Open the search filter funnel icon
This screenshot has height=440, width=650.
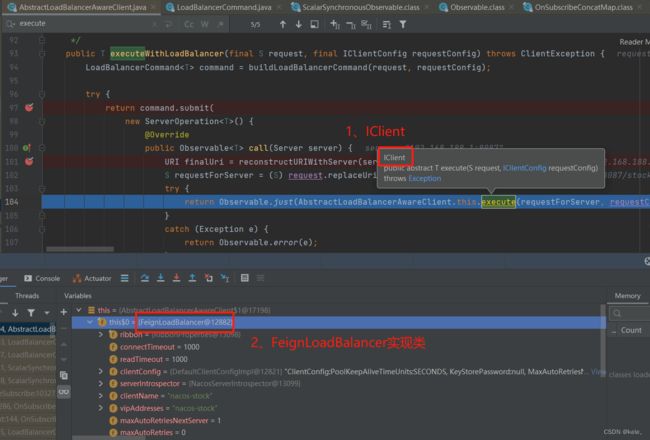tap(403, 24)
